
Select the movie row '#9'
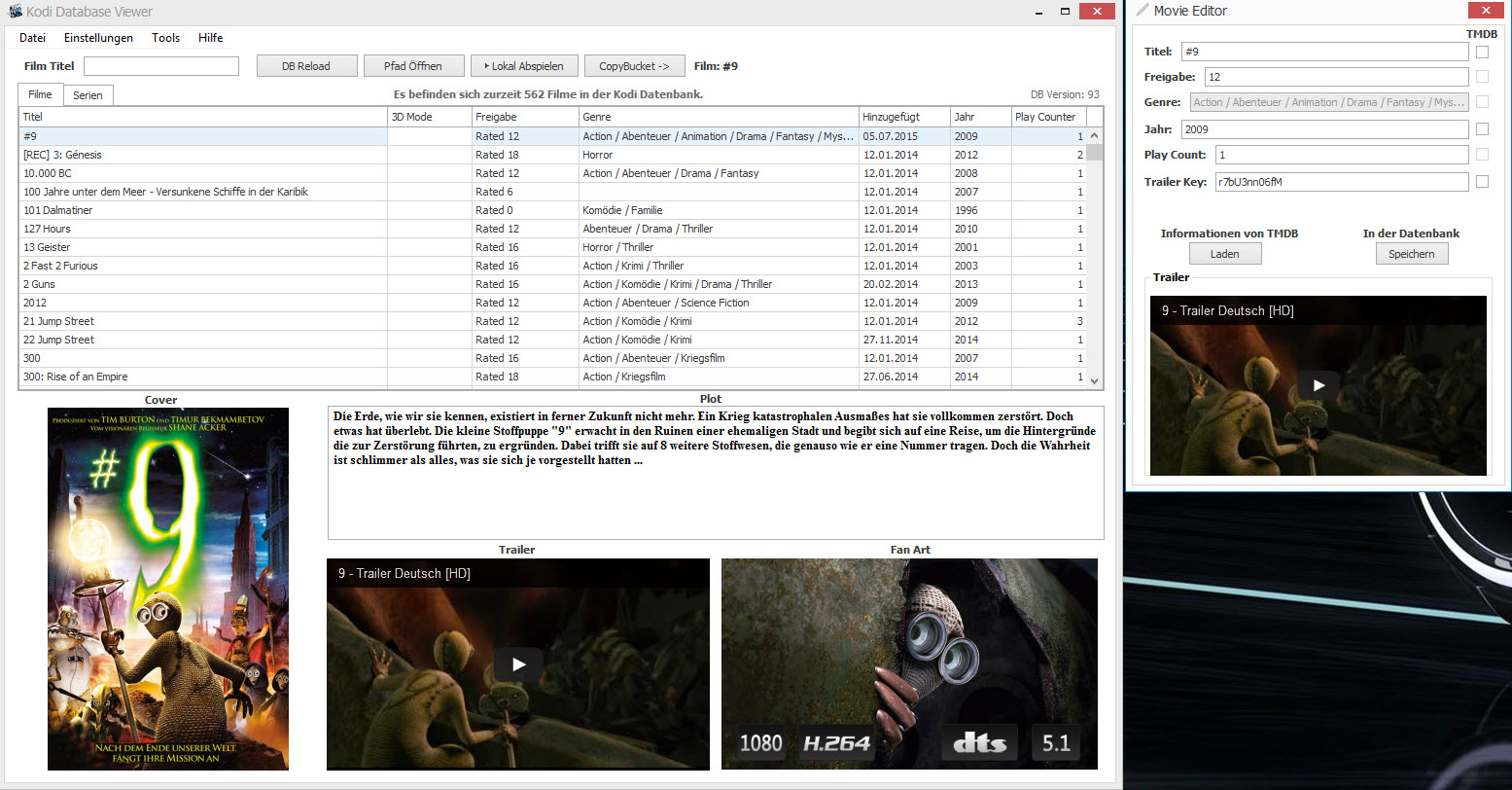[x=552, y=136]
